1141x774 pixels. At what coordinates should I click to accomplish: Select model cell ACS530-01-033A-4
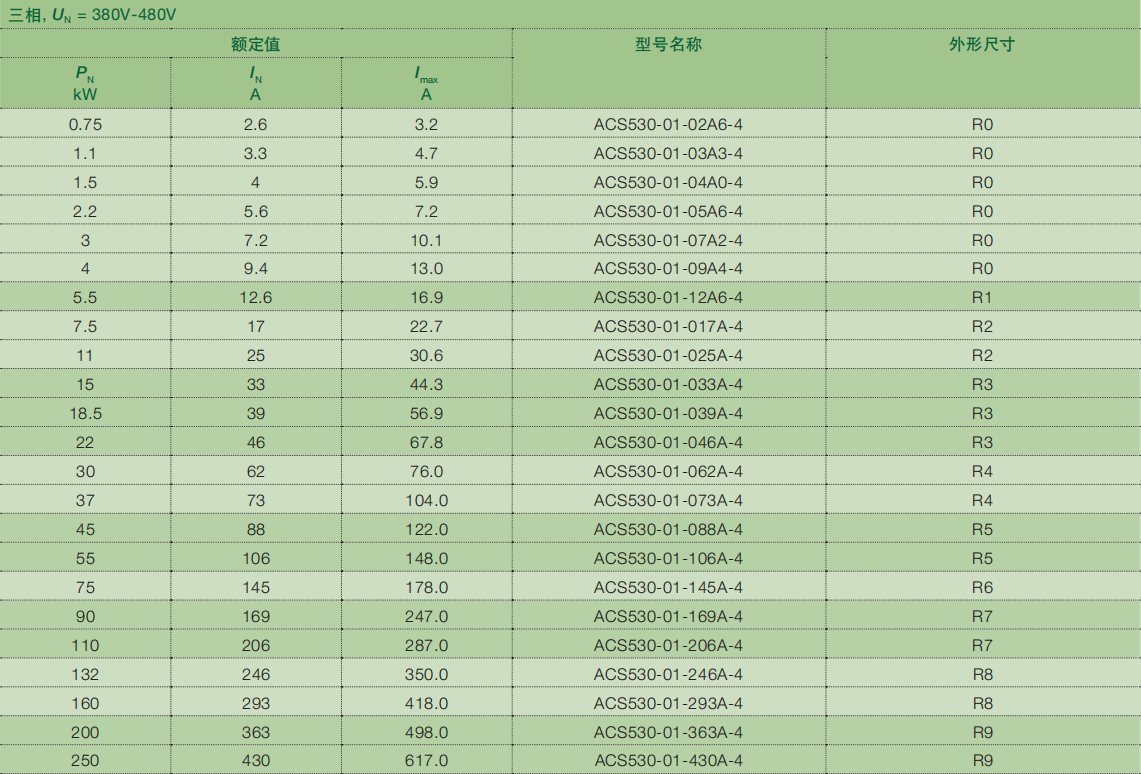668,384
